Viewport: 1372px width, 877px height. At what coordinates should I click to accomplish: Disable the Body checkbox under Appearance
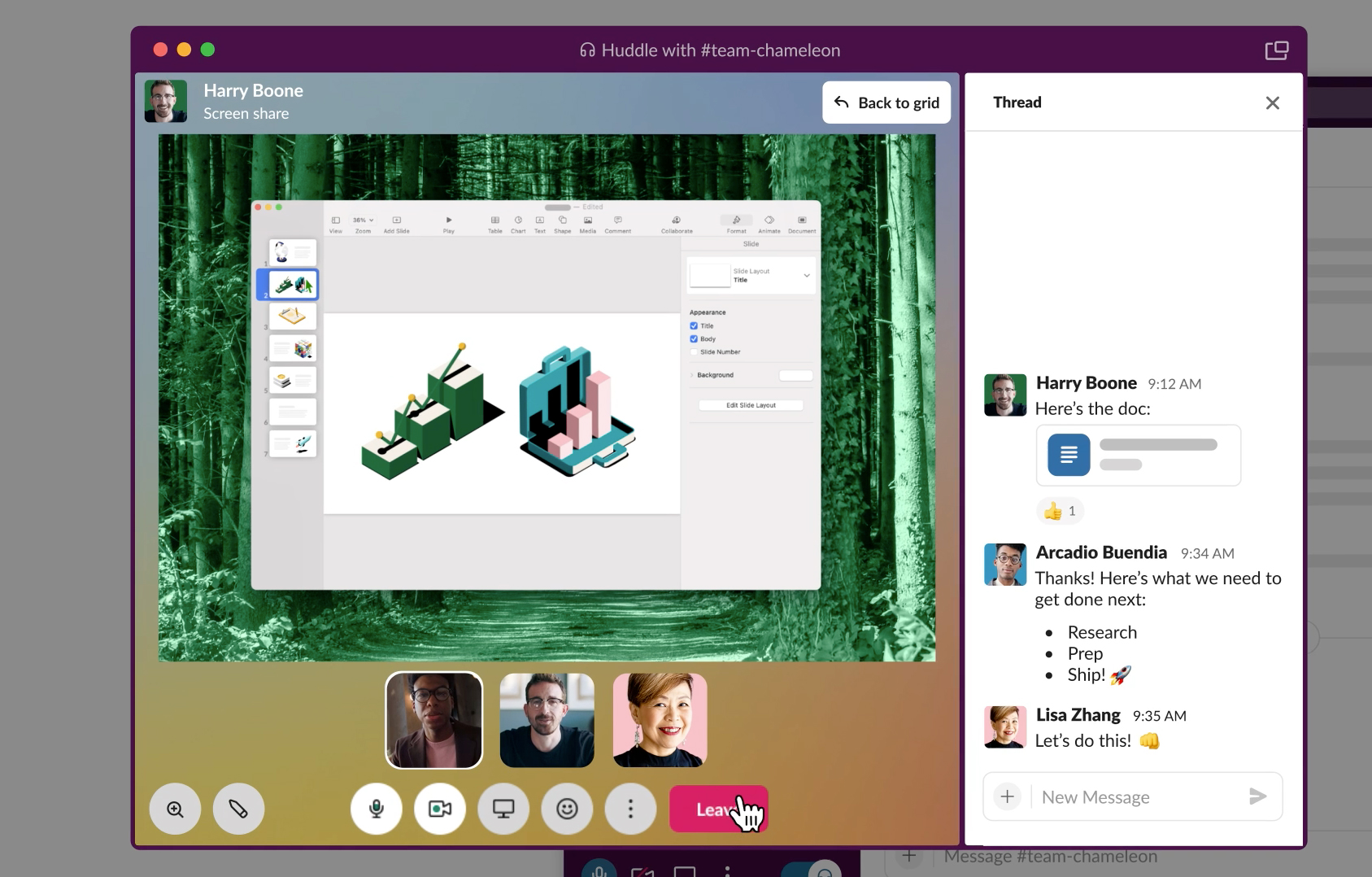click(x=695, y=338)
